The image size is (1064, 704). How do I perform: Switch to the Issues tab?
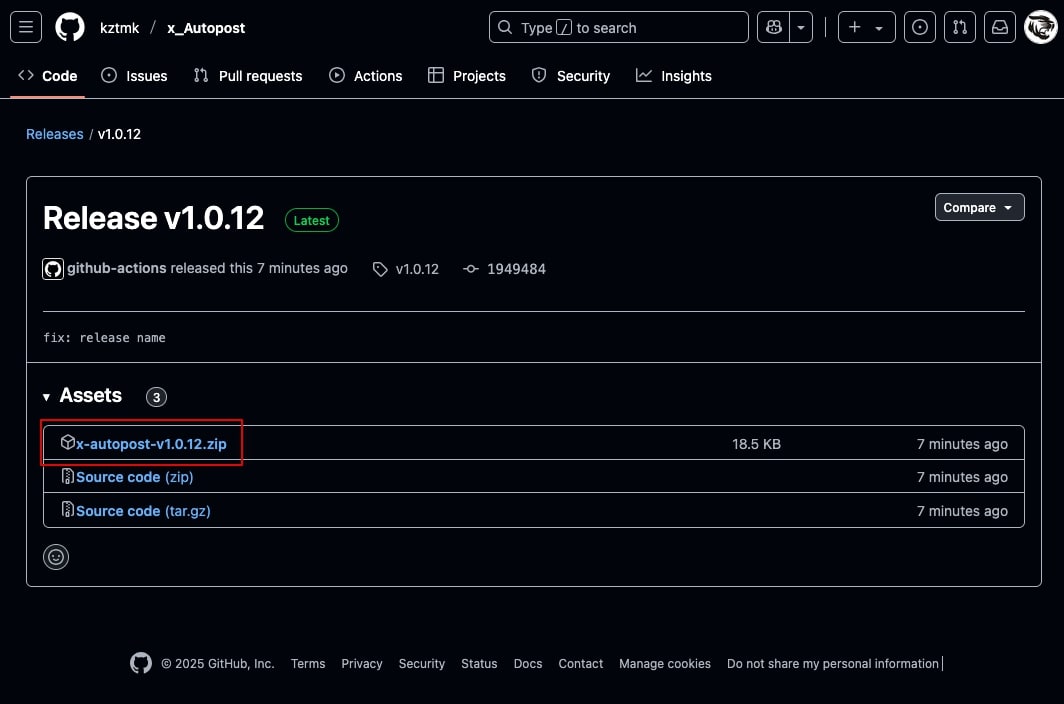coord(134,76)
